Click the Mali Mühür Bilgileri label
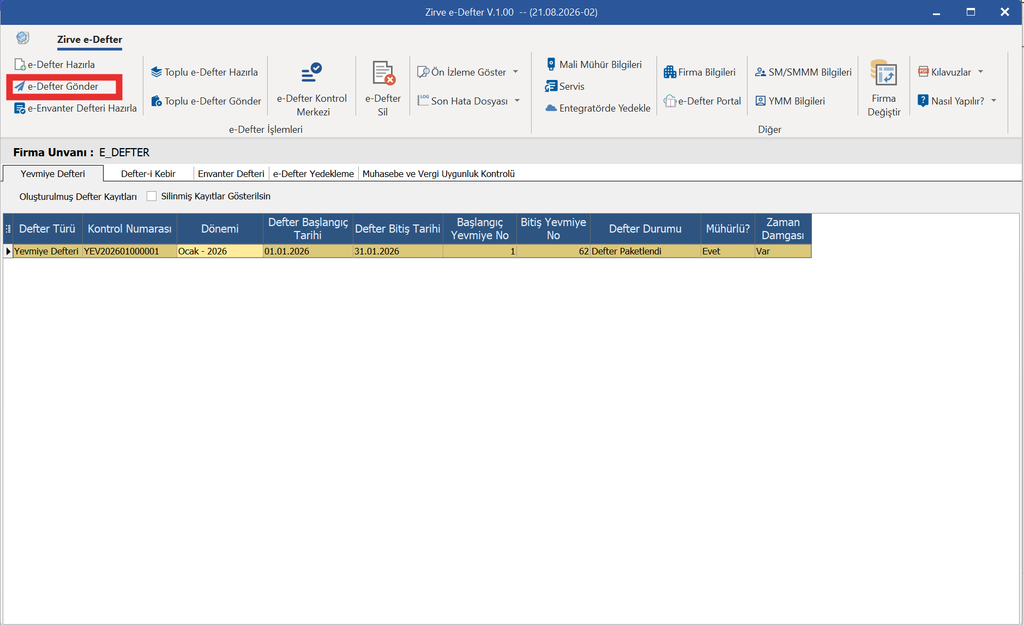Image resolution: width=1024 pixels, height=625 pixels. coord(600,65)
